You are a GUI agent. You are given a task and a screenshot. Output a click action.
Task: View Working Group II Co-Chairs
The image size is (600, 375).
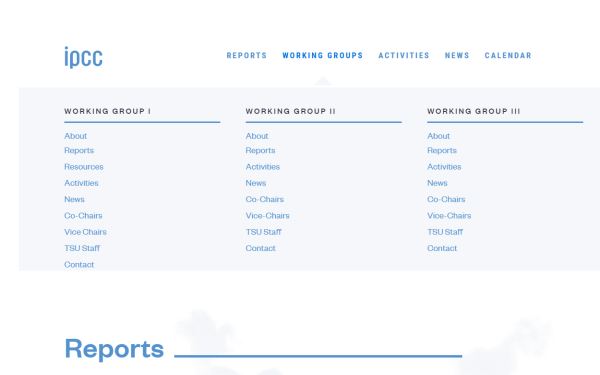(264, 199)
